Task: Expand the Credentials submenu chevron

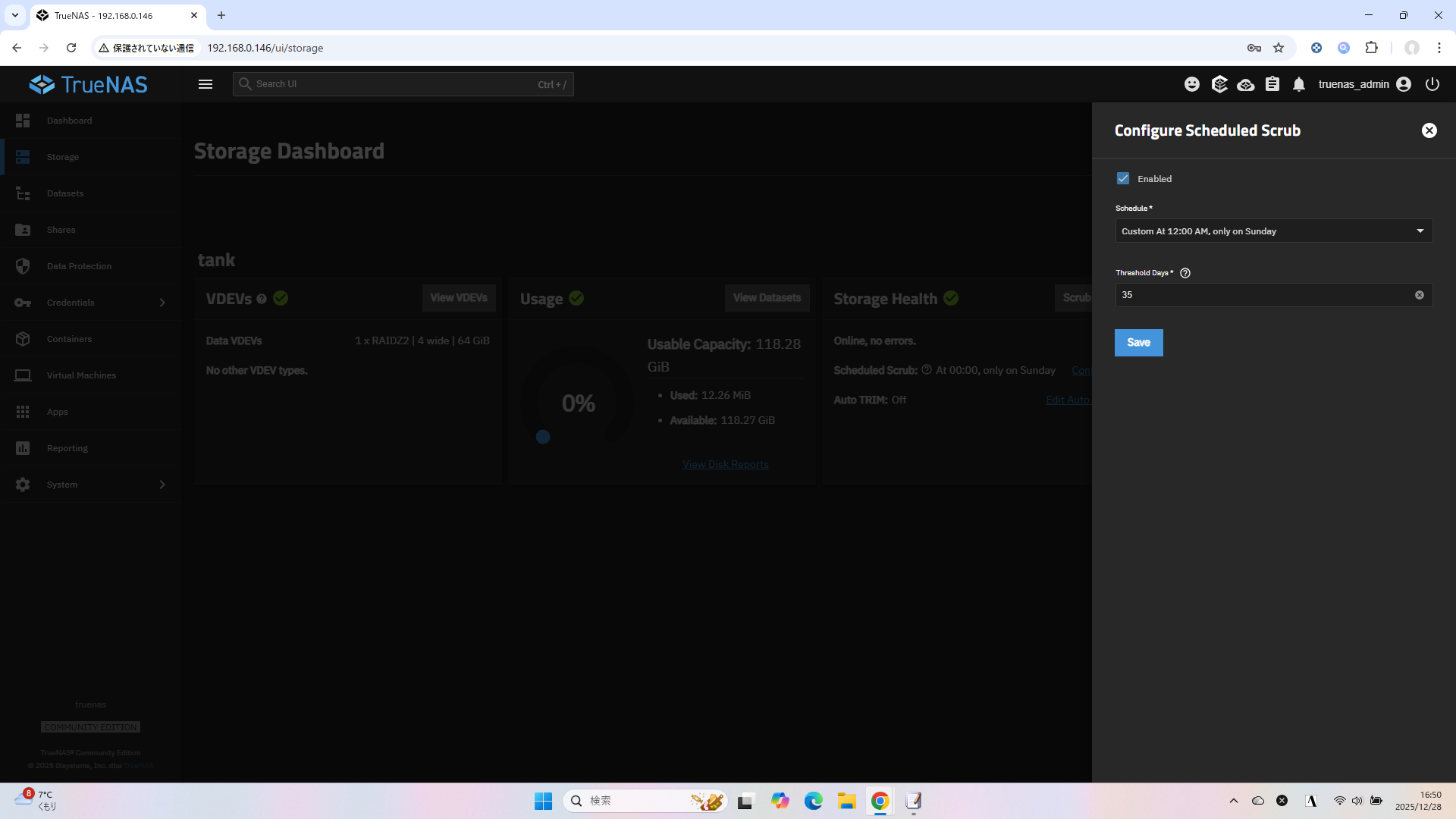Action: [162, 303]
